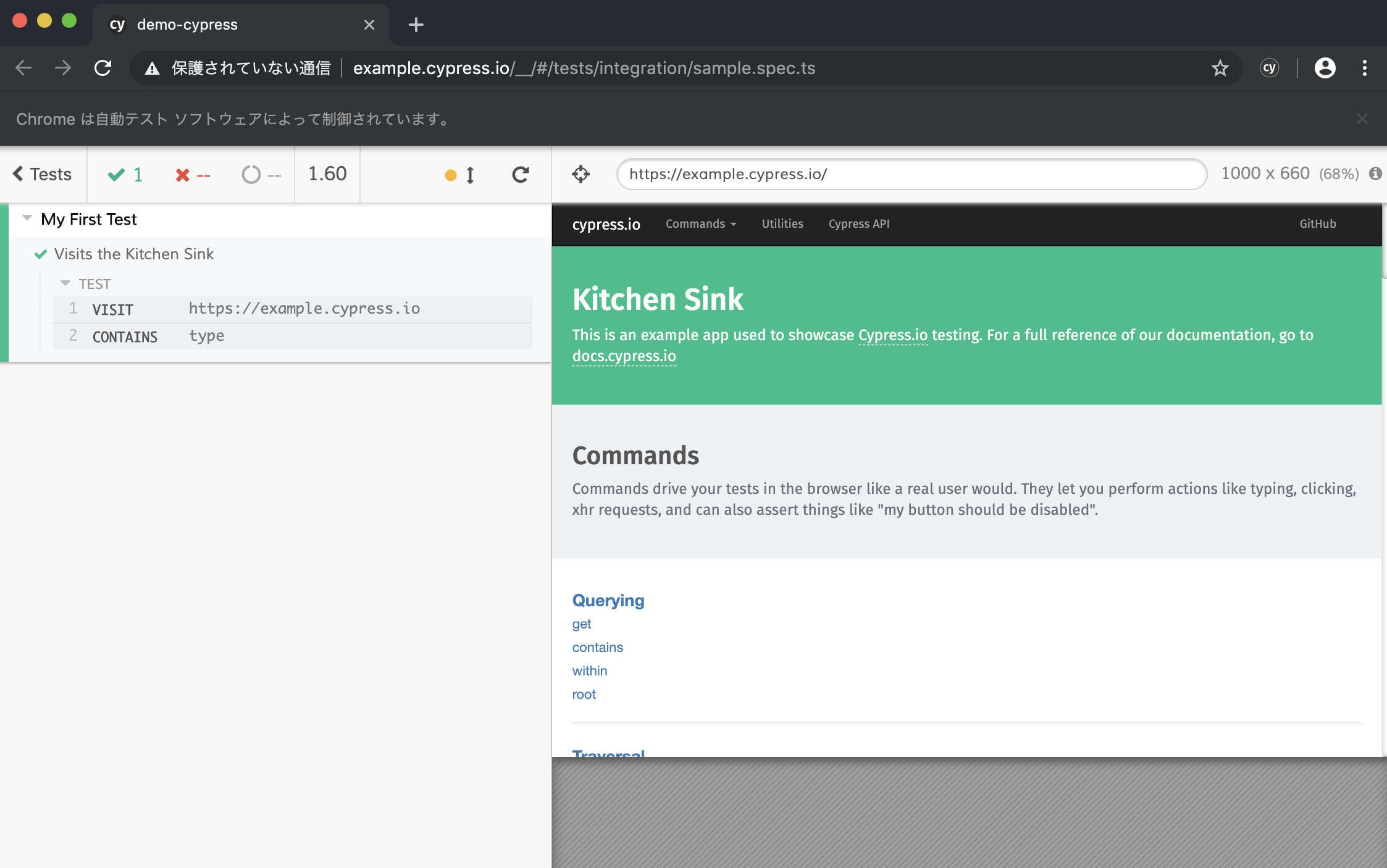This screenshot has height=868, width=1387.
Task: Click the passed tests checkmark count
Action: 125,175
